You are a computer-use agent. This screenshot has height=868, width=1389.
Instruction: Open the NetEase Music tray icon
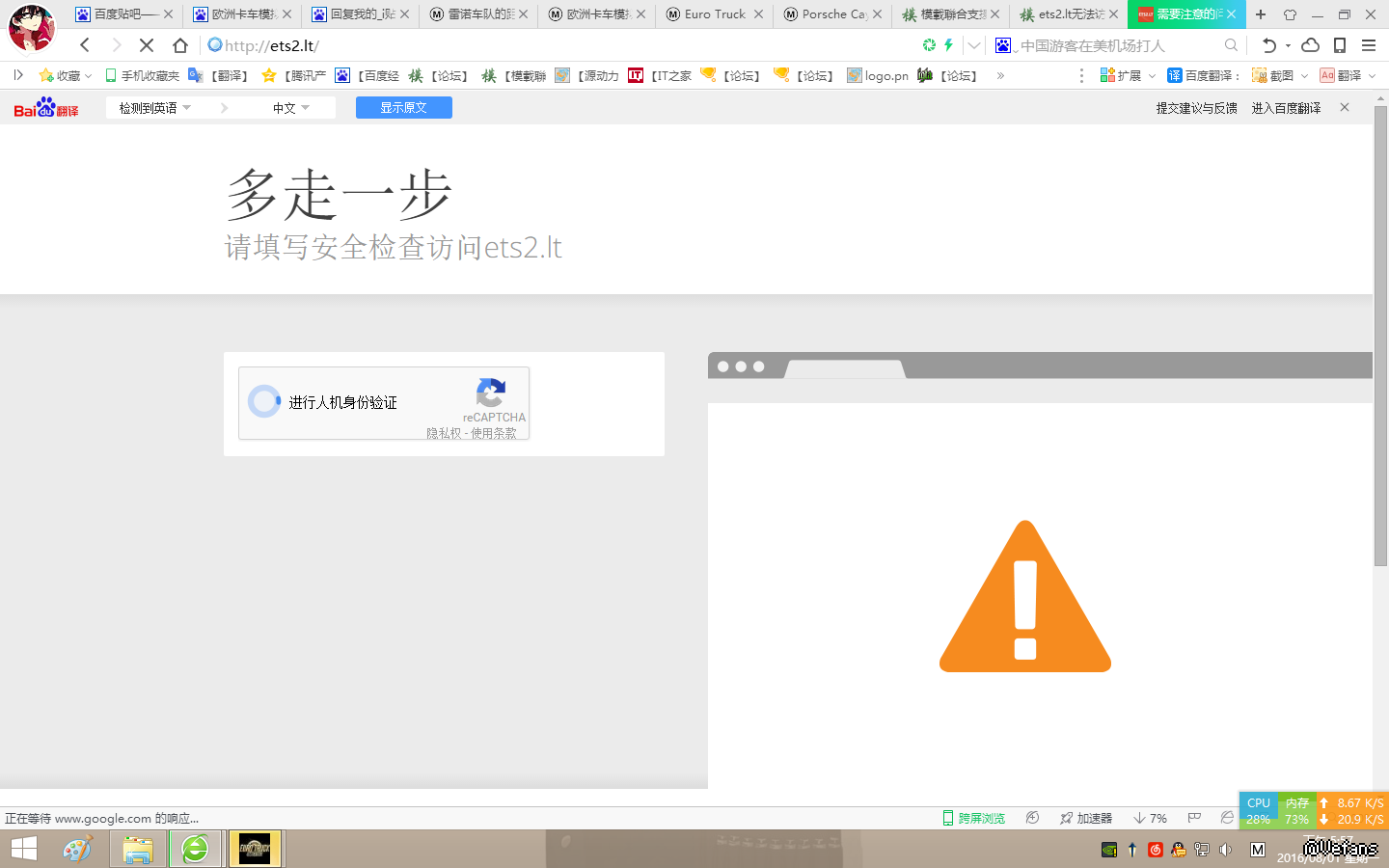pyautogui.click(x=1156, y=850)
